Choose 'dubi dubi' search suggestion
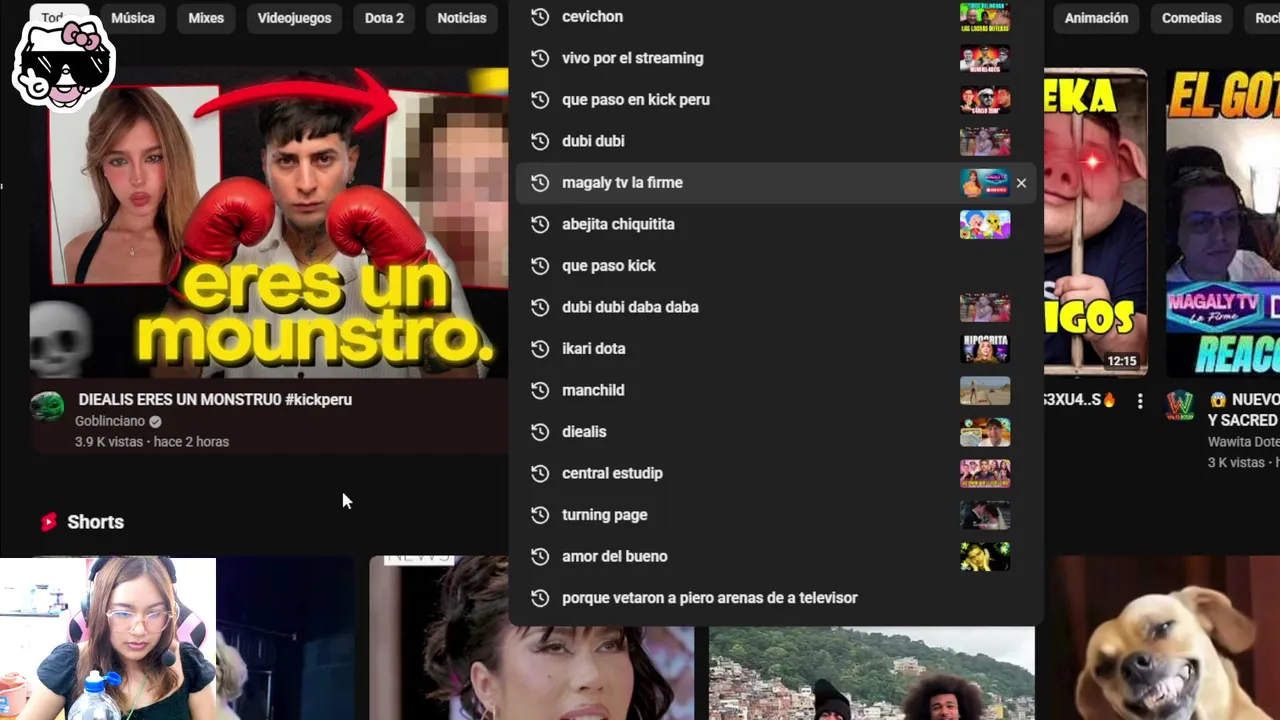Image resolution: width=1280 pixels, height=720 pixels. click(x=775, y=141)
